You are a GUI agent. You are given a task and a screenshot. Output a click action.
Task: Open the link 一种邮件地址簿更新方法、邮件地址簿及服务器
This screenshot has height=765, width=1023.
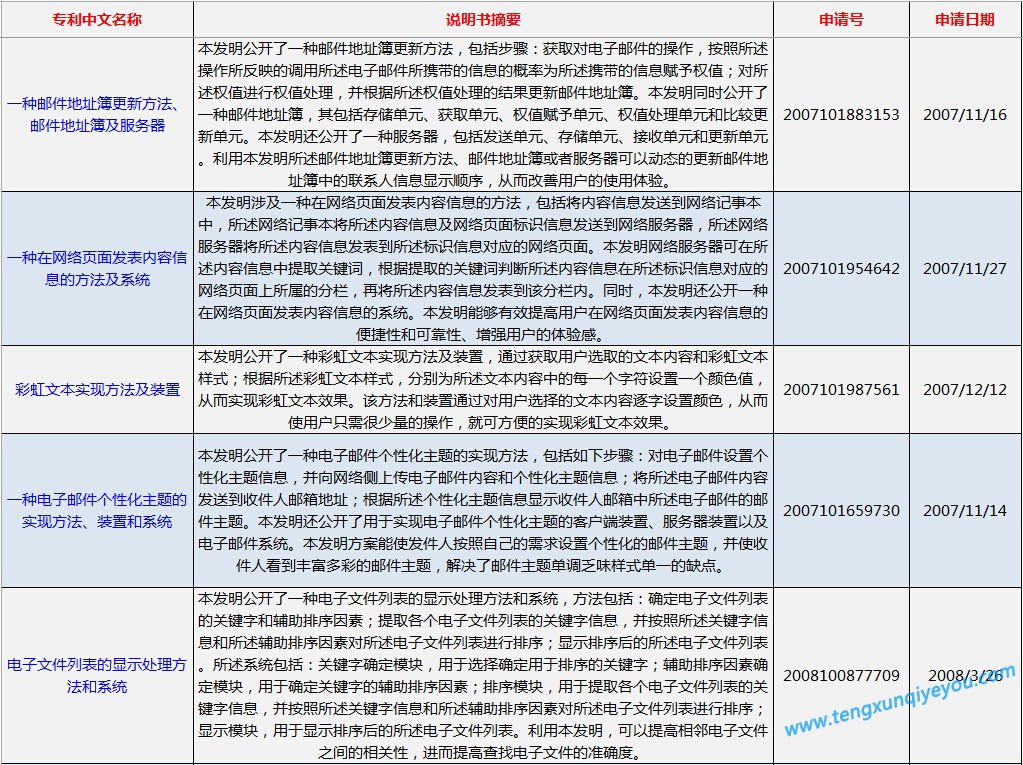[97, 114]
